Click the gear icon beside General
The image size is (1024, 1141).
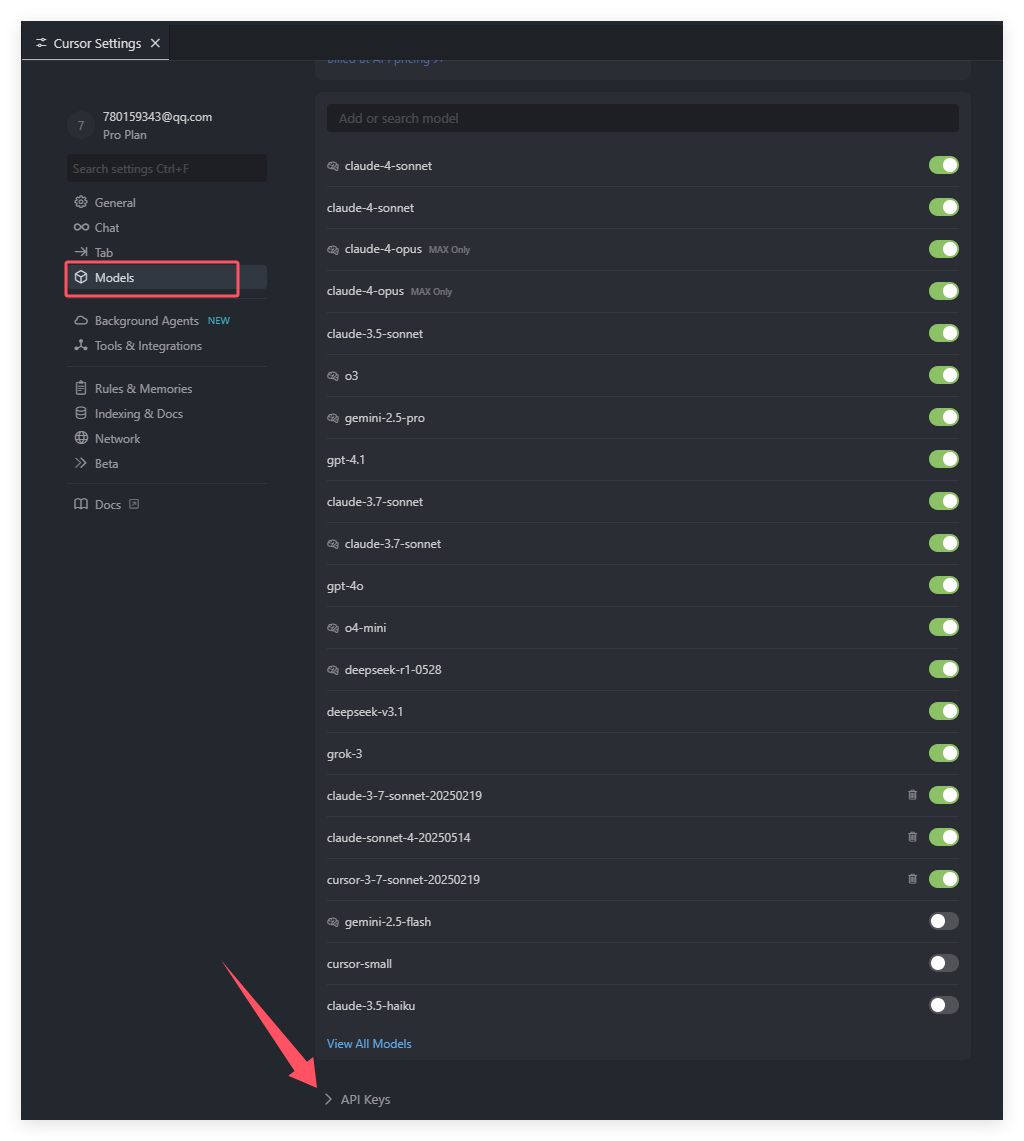[x=81, y=202]
